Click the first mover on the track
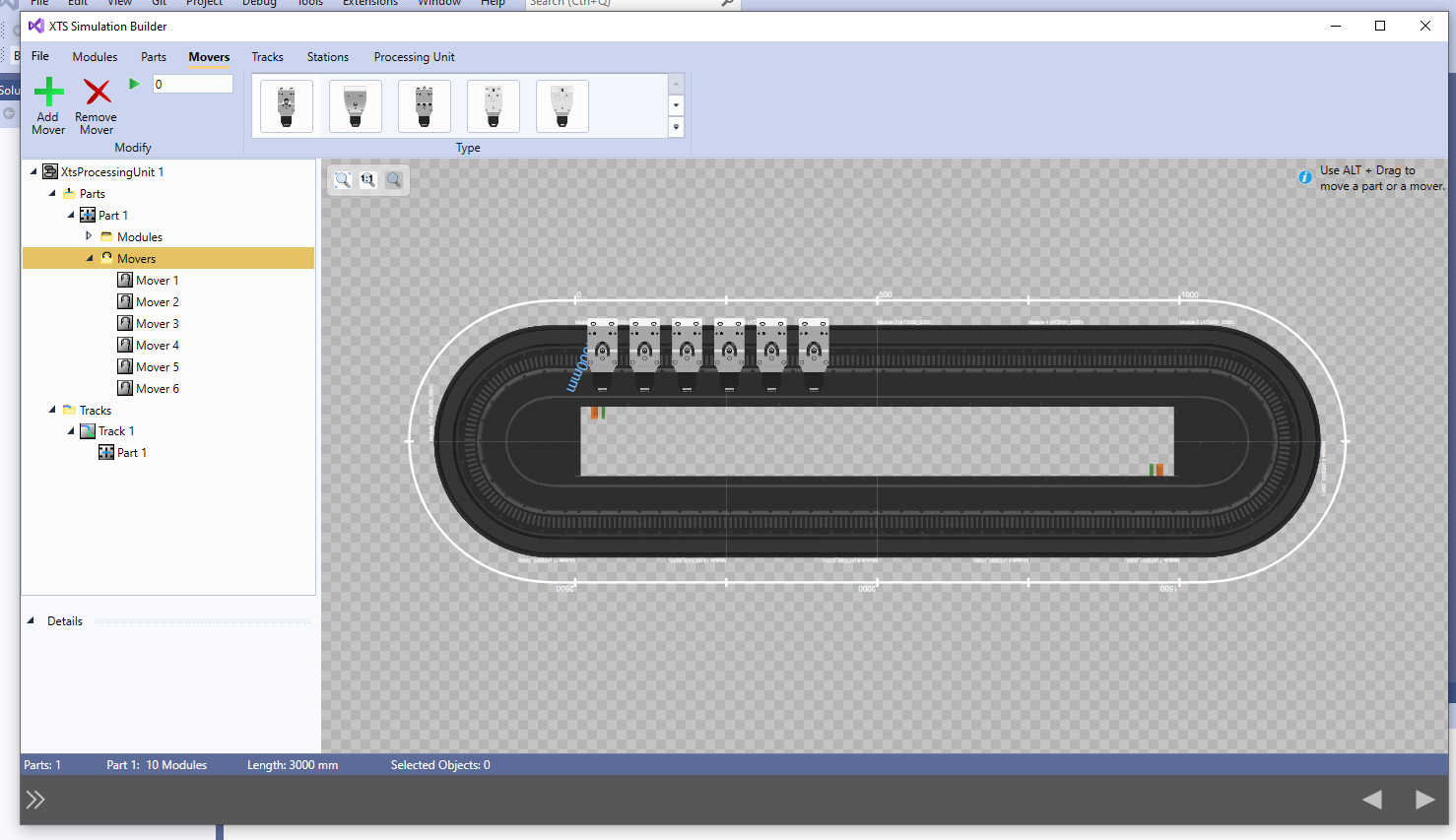Image resolution: width=1456 pixels, height=840 pixels. click(x=602, y=355)
